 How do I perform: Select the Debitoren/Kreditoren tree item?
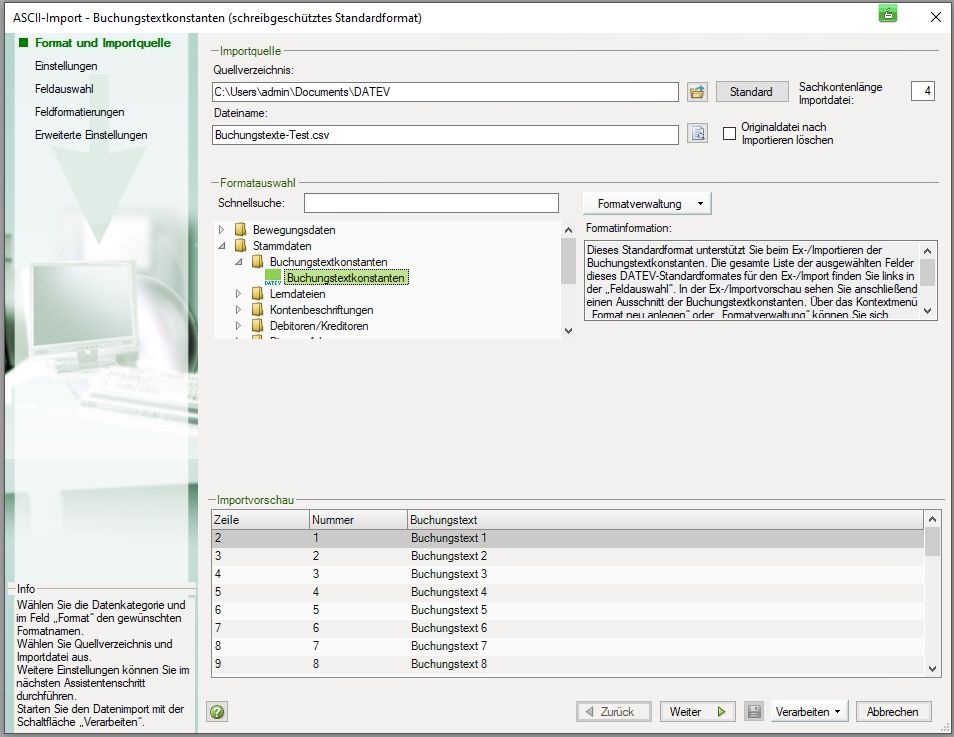(x=319, y=326)
